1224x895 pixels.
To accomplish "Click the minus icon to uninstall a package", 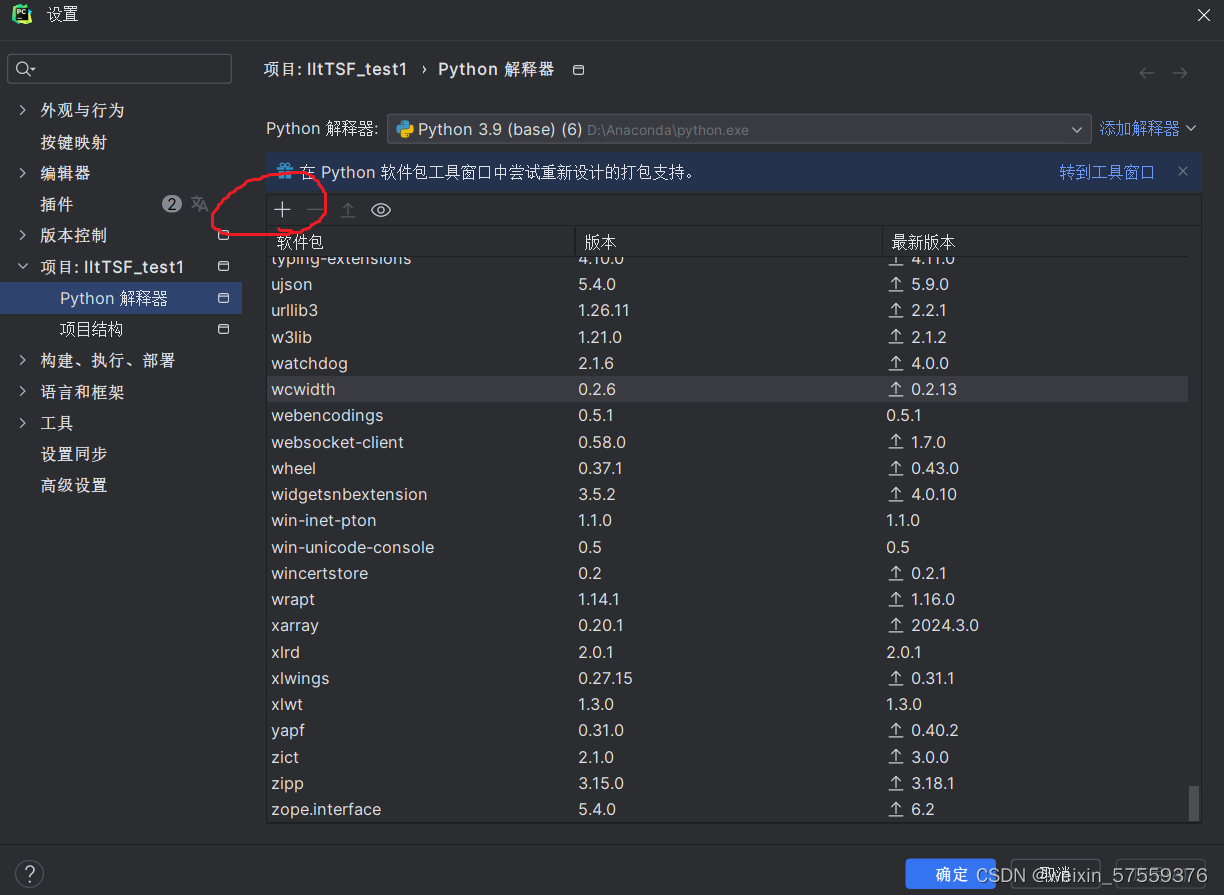I will tap(314, 209).
